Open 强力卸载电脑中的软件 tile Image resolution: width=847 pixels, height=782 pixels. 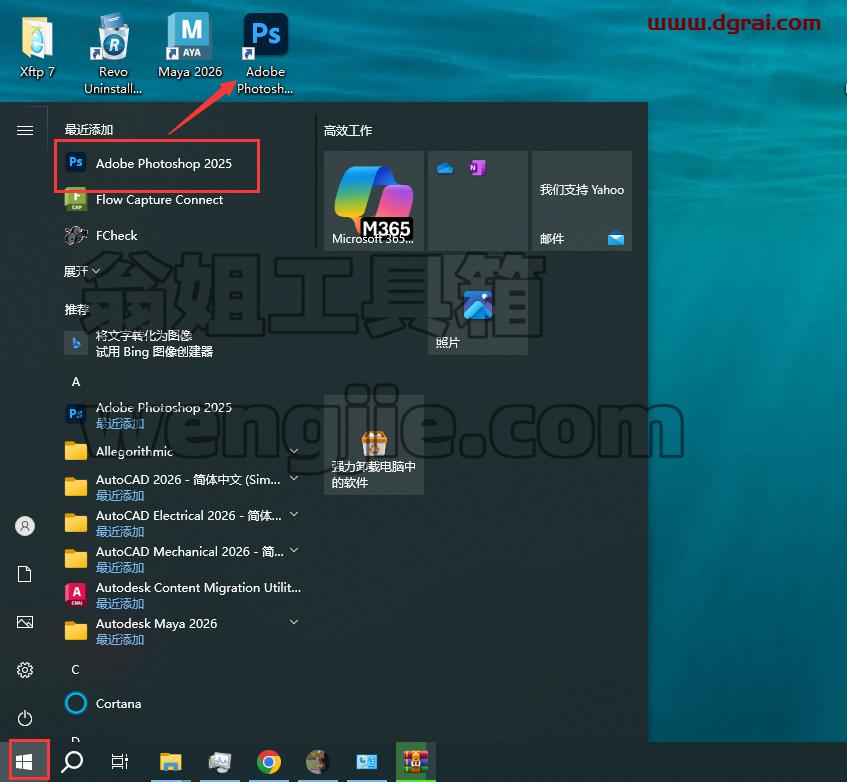(x=374, y=444)
